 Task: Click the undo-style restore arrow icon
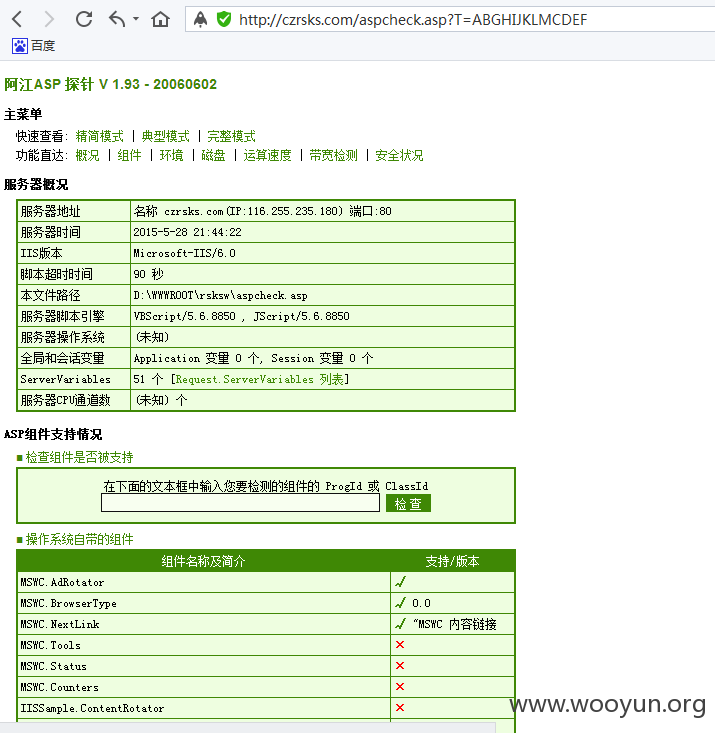[117, 19]
